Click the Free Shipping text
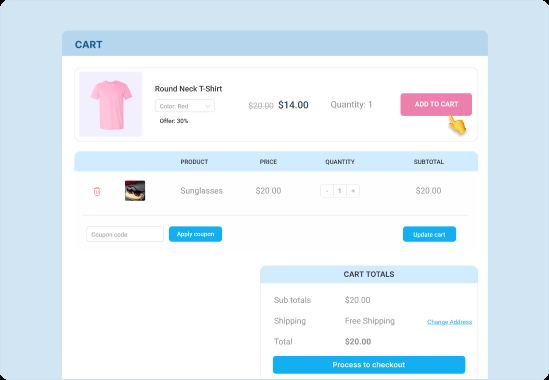The width and height of the screenshot is (549, 380). 369,321
